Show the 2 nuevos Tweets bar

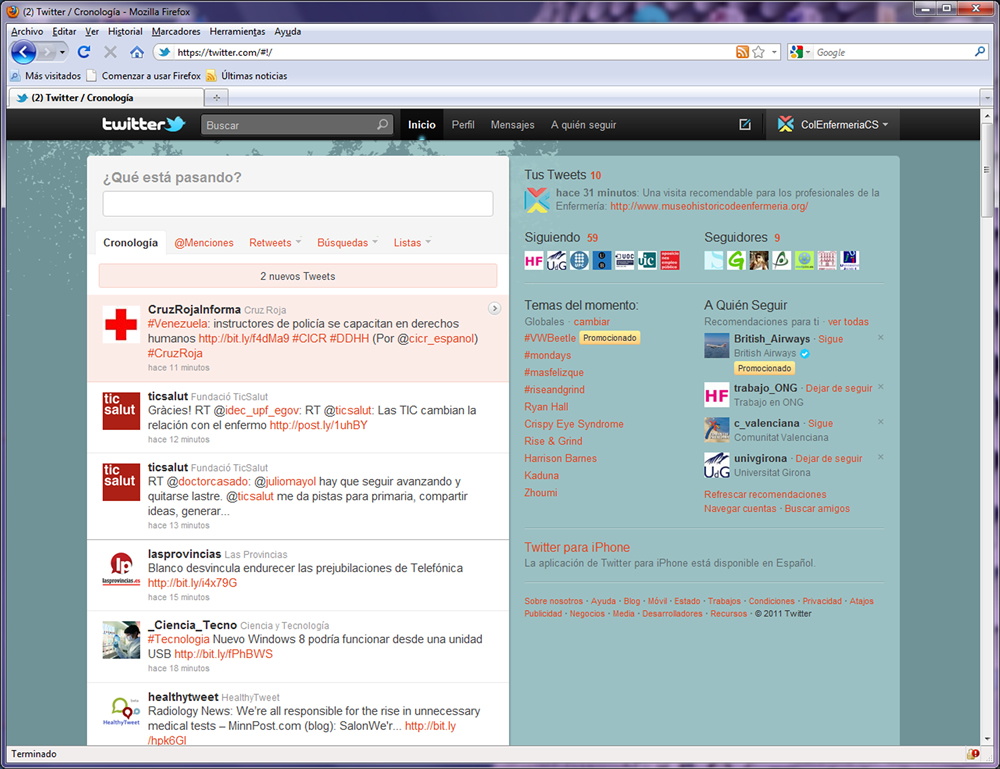tap(297, 276)
